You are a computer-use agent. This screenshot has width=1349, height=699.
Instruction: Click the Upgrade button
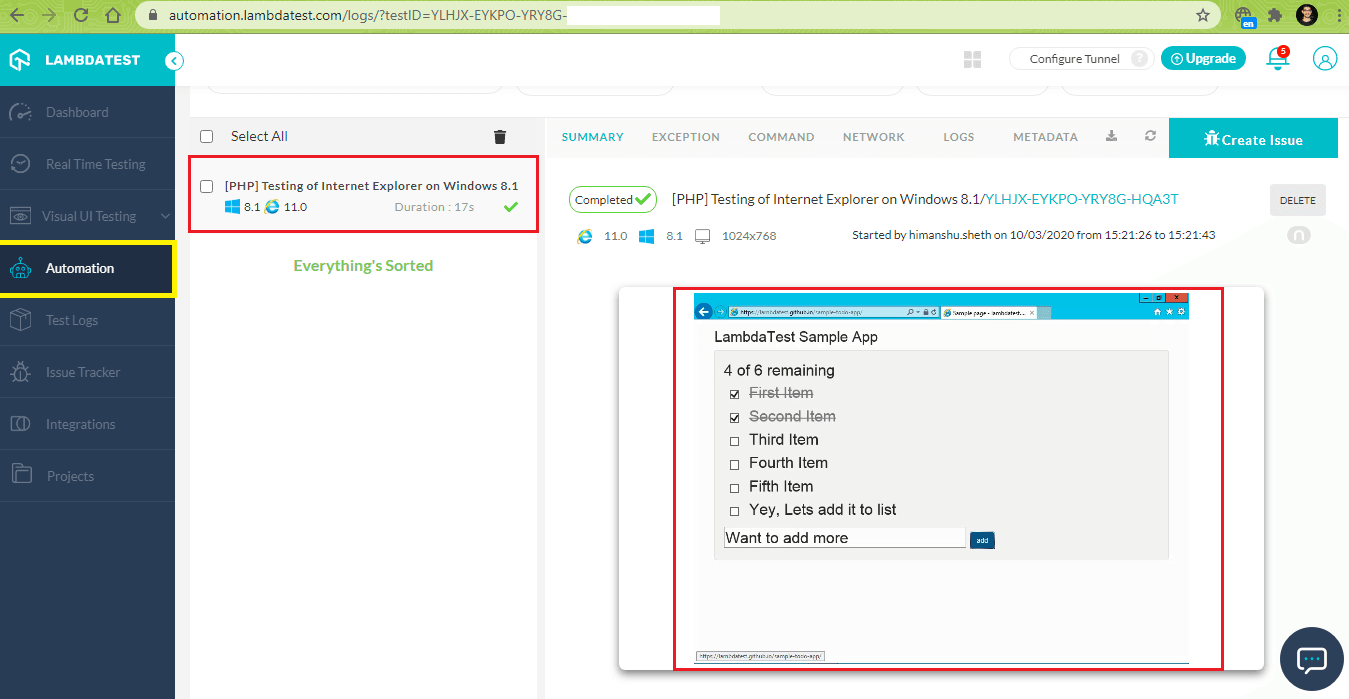[1203, 59]
